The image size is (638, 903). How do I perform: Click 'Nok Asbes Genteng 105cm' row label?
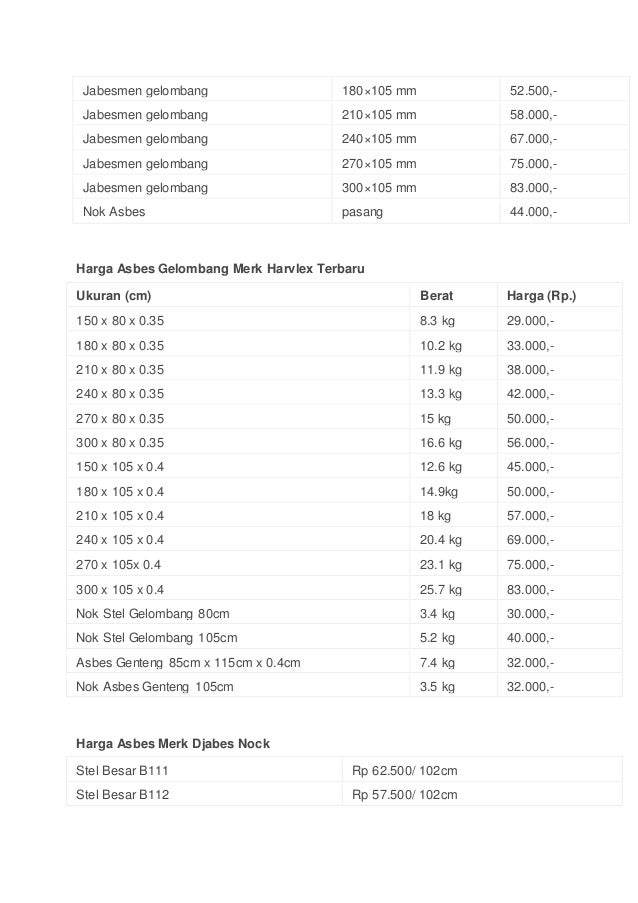click(x=154, y=686)
